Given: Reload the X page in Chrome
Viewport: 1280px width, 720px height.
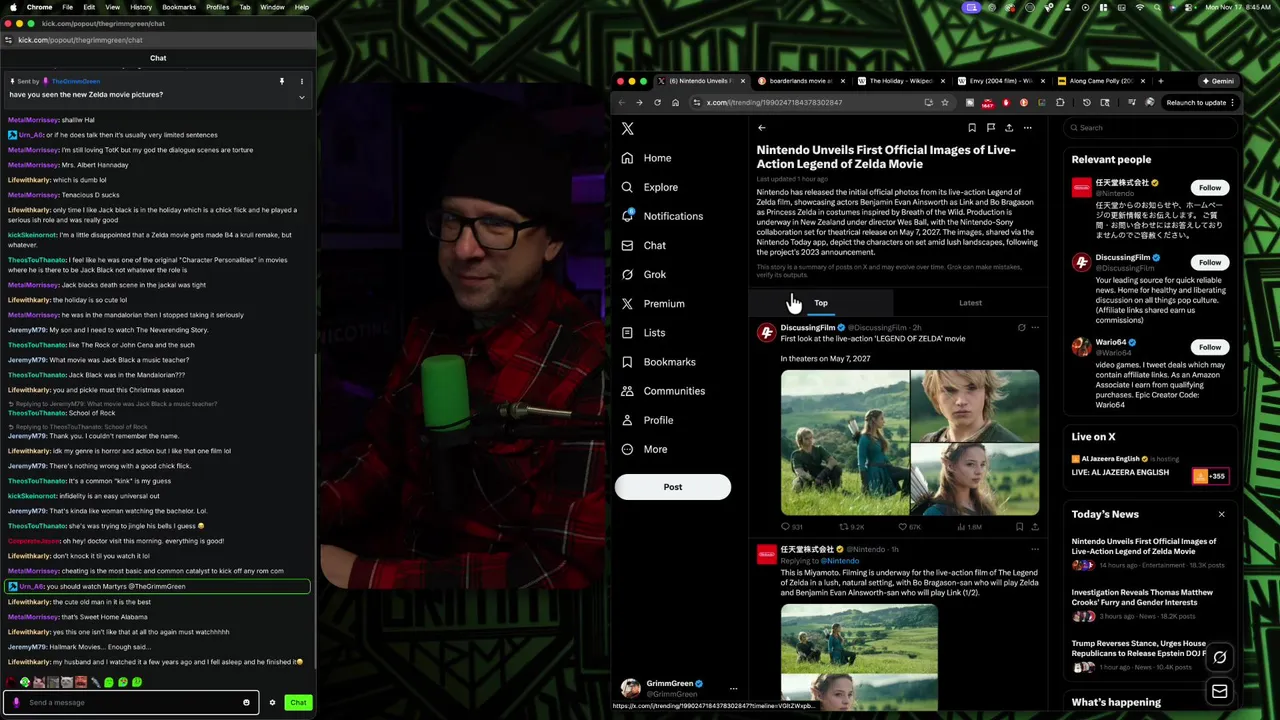Looking at the screenshot, I should click(x=657, y=102).
